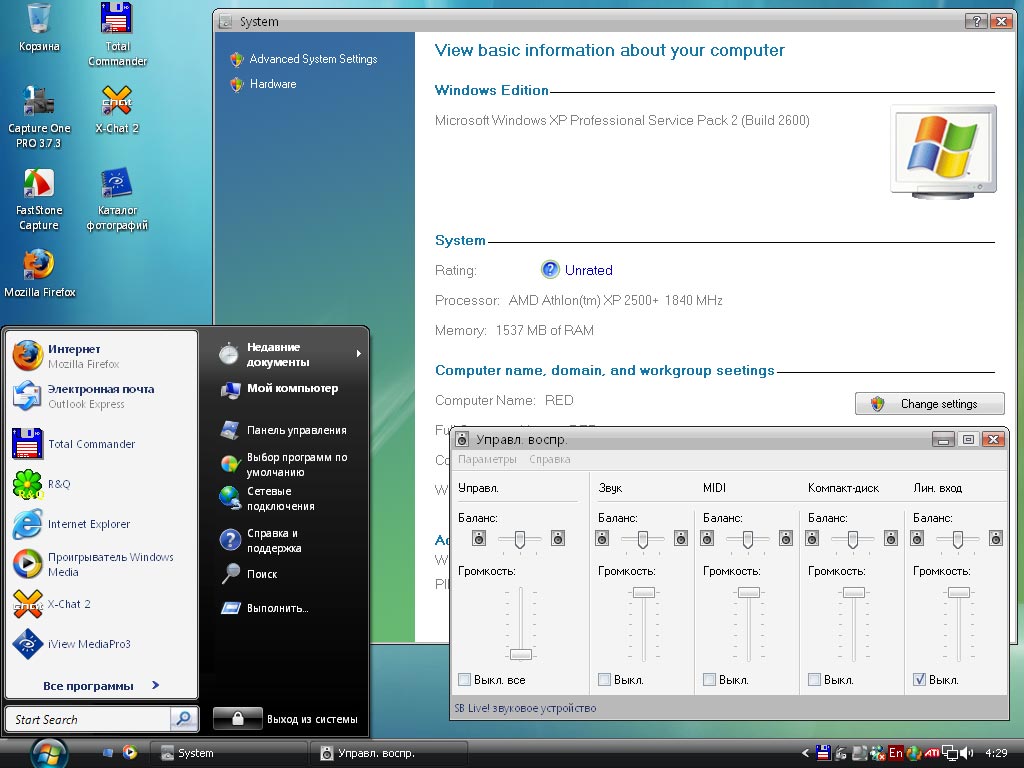
Task: Open Каталог фотографий desktop icon
Action: [117, 200]
